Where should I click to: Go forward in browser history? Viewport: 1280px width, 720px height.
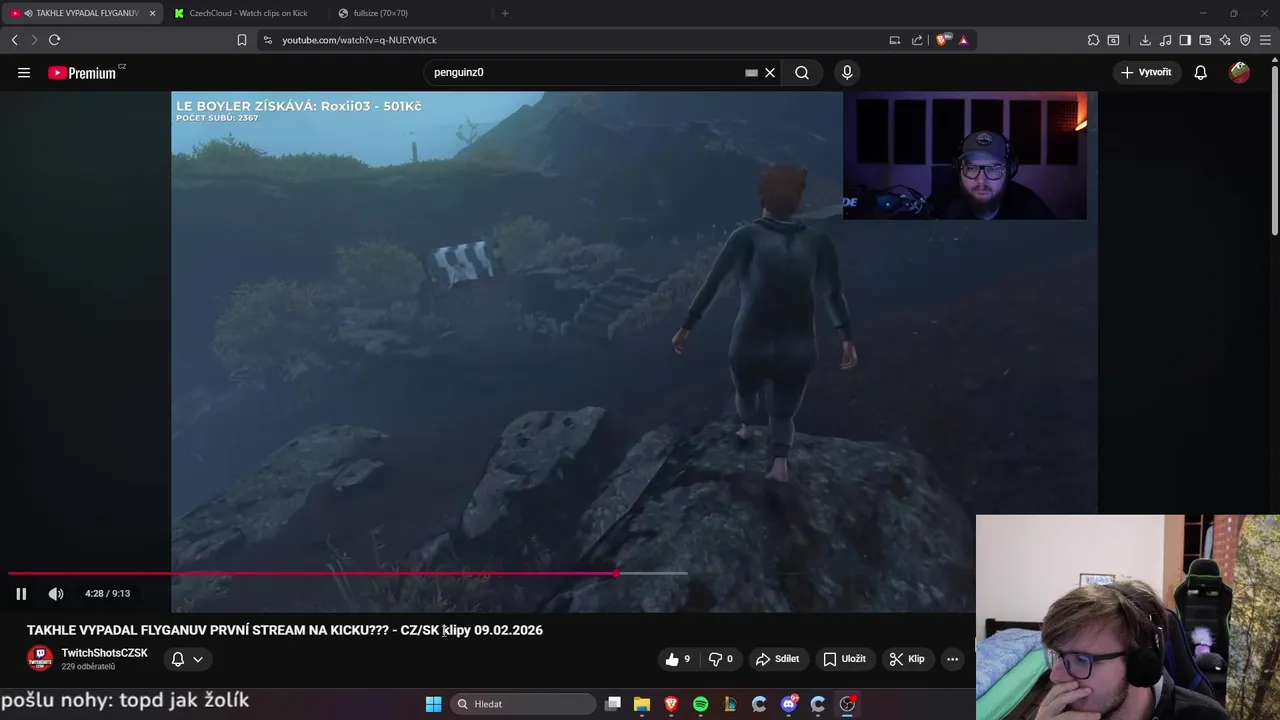(x=34, y=40)
